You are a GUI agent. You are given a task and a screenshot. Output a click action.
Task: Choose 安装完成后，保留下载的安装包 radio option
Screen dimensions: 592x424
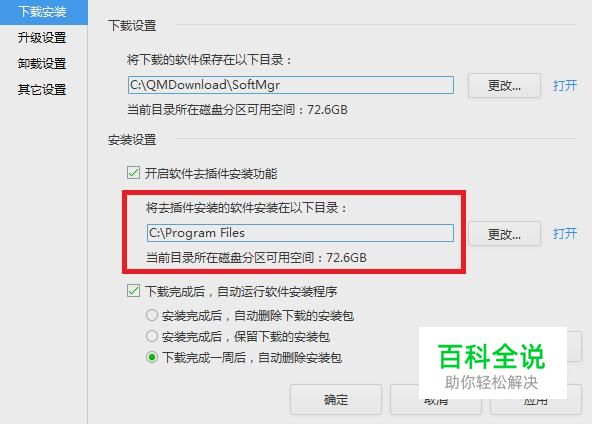(152, 336)
